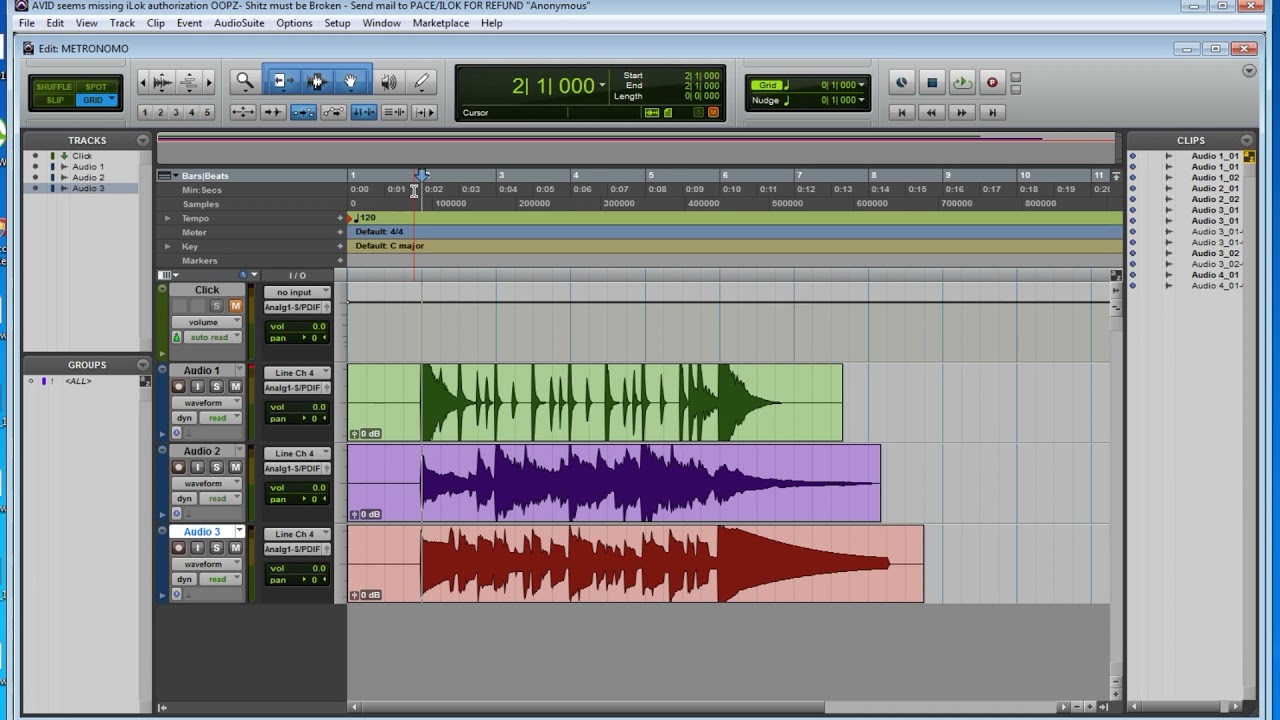
Task: Open the Clips list menu arrow
Action: (1246, 140)
